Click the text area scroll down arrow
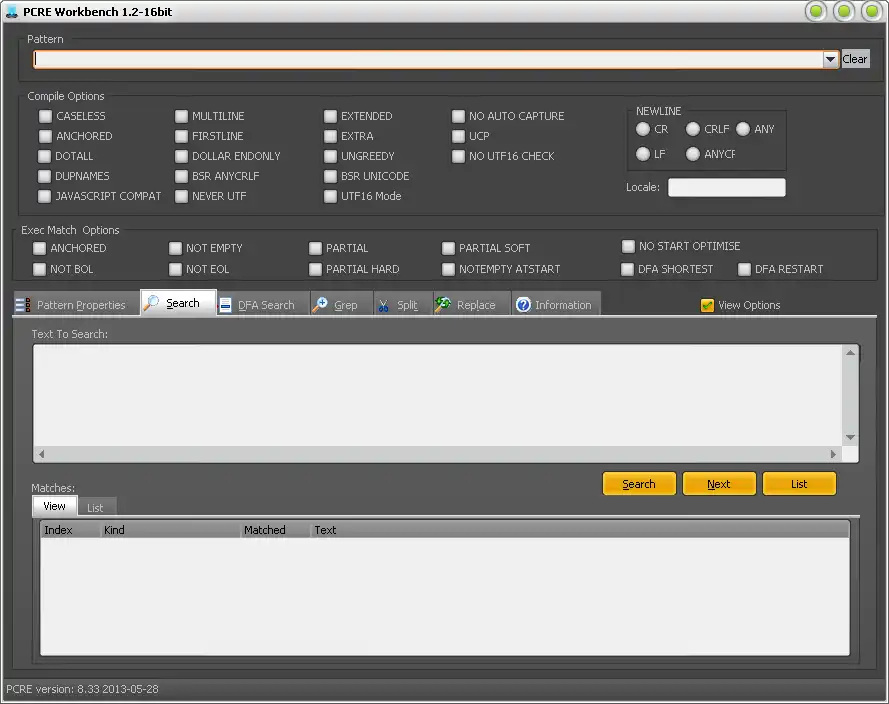This screenshot has height=704, width=889. 850,438
